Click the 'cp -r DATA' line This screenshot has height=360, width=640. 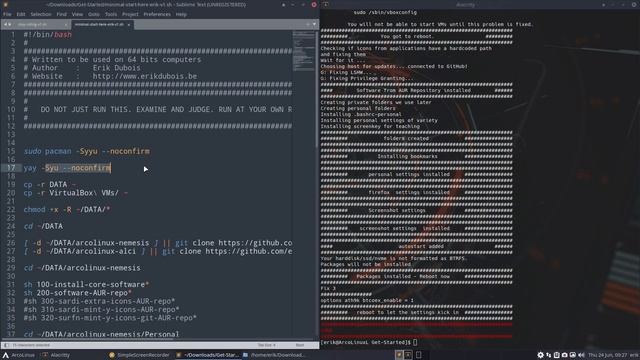[x=49, y=184]
